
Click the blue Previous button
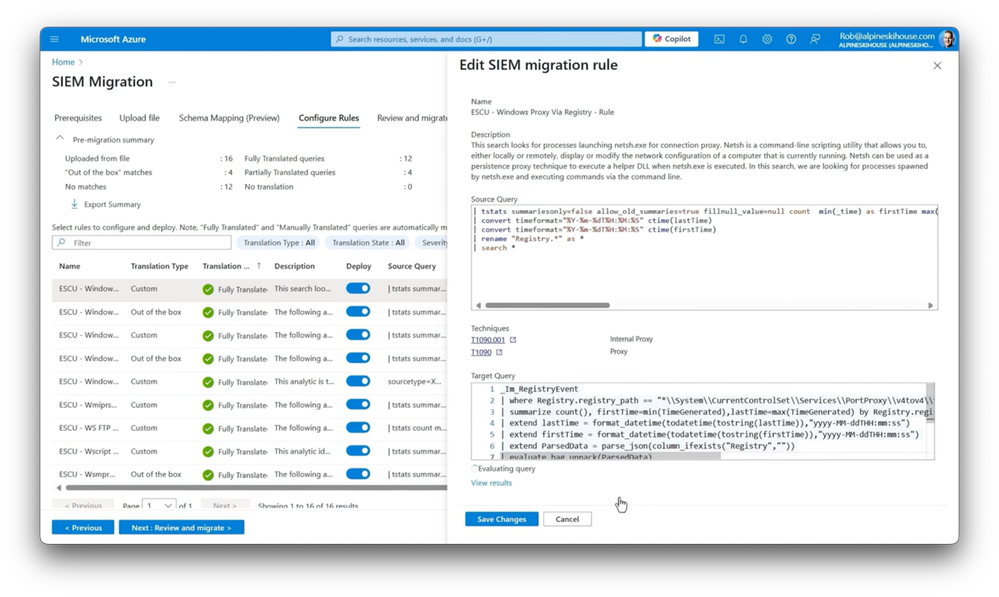(83, 528)
